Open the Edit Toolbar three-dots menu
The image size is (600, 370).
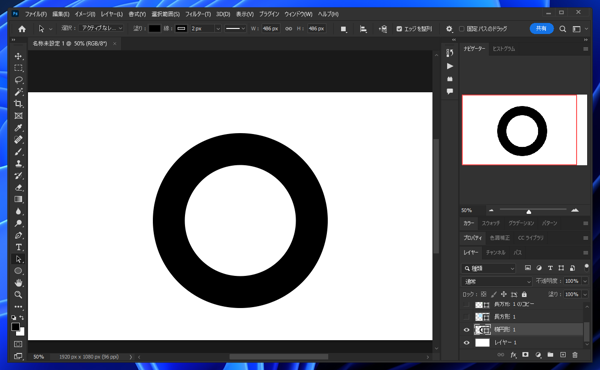pyautogui.click(x=18, y=306)
